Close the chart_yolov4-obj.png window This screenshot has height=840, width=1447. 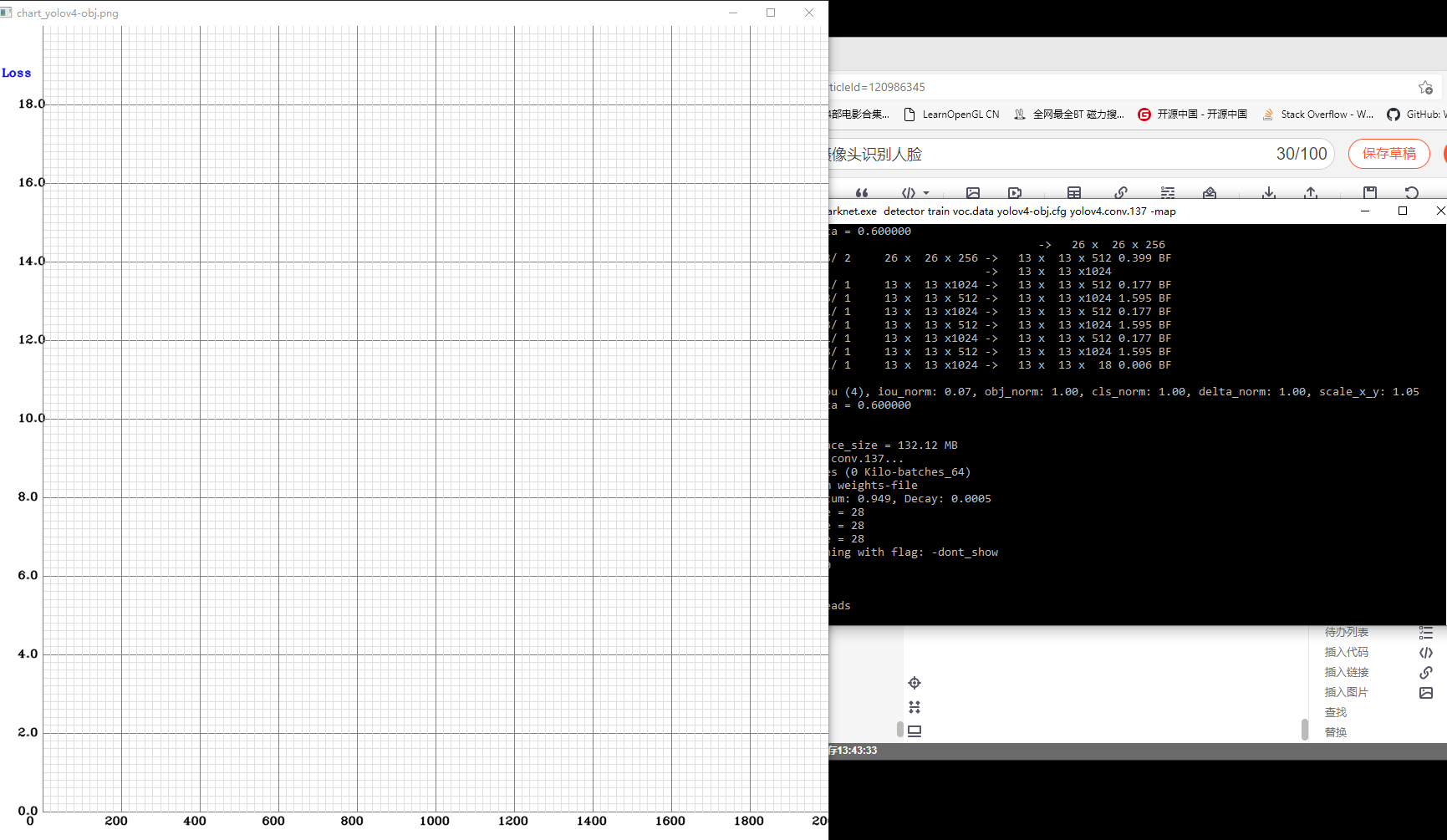[x=809, y=13]
